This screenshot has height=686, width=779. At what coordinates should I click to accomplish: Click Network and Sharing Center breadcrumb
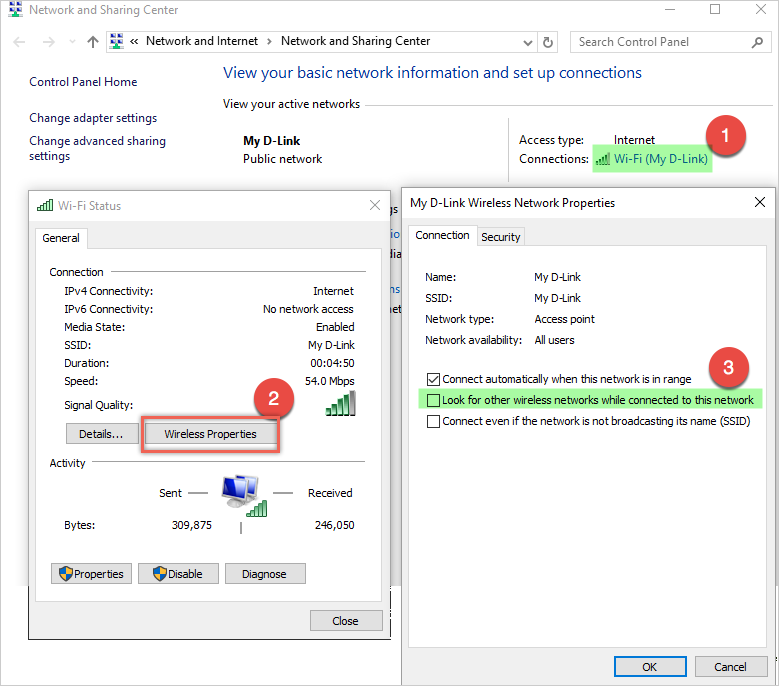coord(355,41)
